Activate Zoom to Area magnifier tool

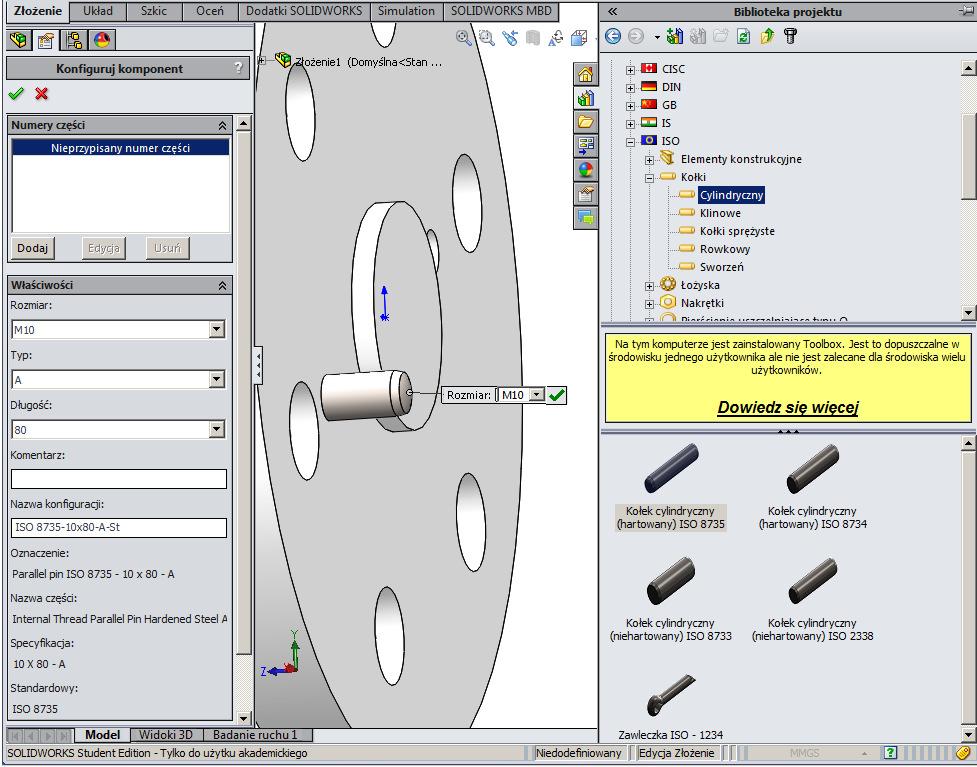(487, 38)
